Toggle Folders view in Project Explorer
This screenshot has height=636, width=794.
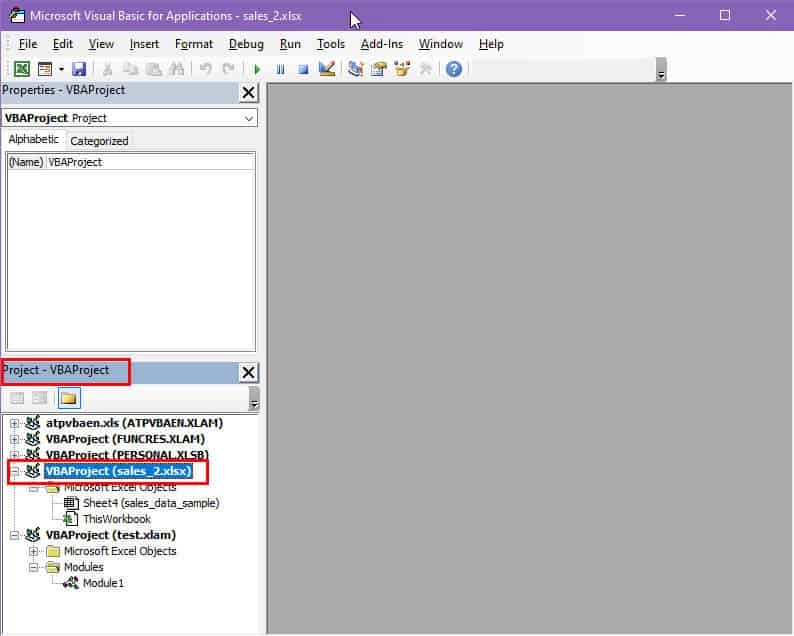(69, 398)
